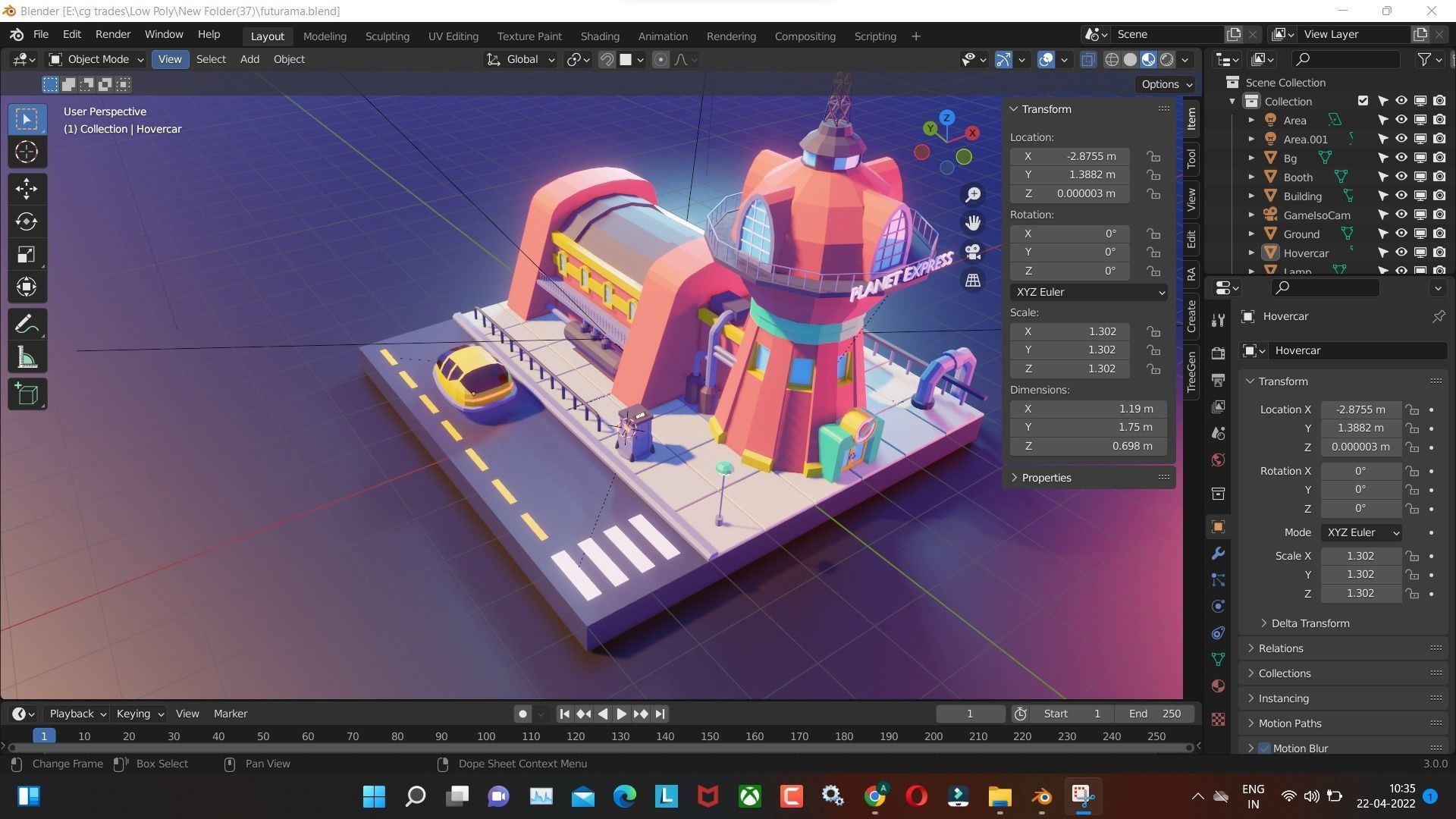Expand the Instancing panel

pyautogui.click(x=1283, y=698)
